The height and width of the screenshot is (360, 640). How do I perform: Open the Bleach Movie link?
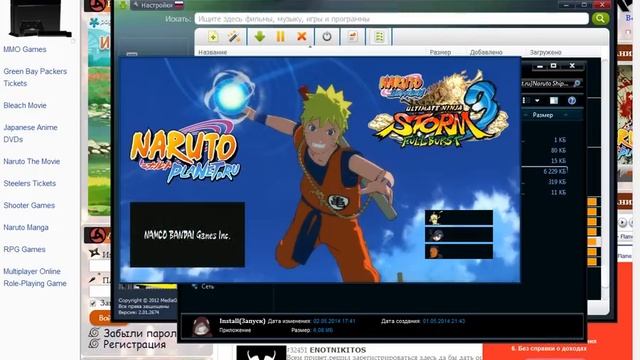(25, 105)
